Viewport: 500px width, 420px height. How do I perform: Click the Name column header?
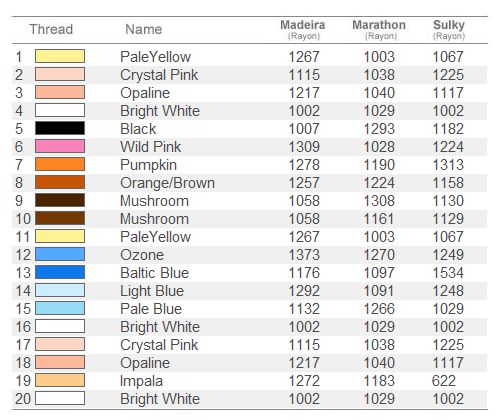coord(144,29)
